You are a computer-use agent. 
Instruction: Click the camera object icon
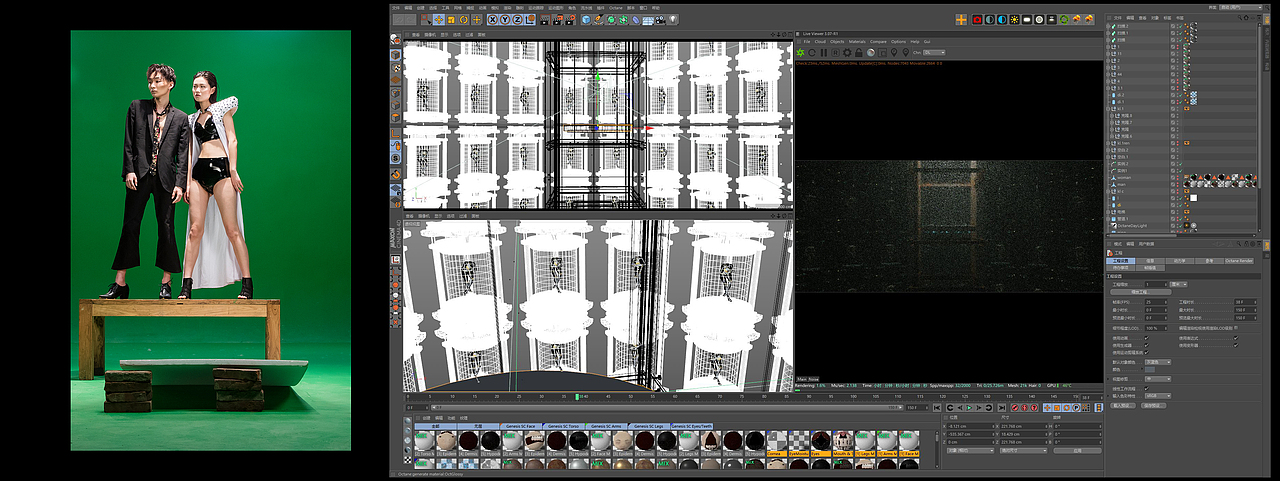pyautogui.click(x=660, y=19)
